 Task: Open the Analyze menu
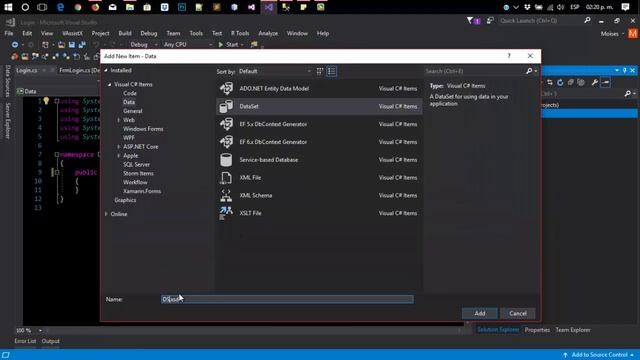click(268, 33)
